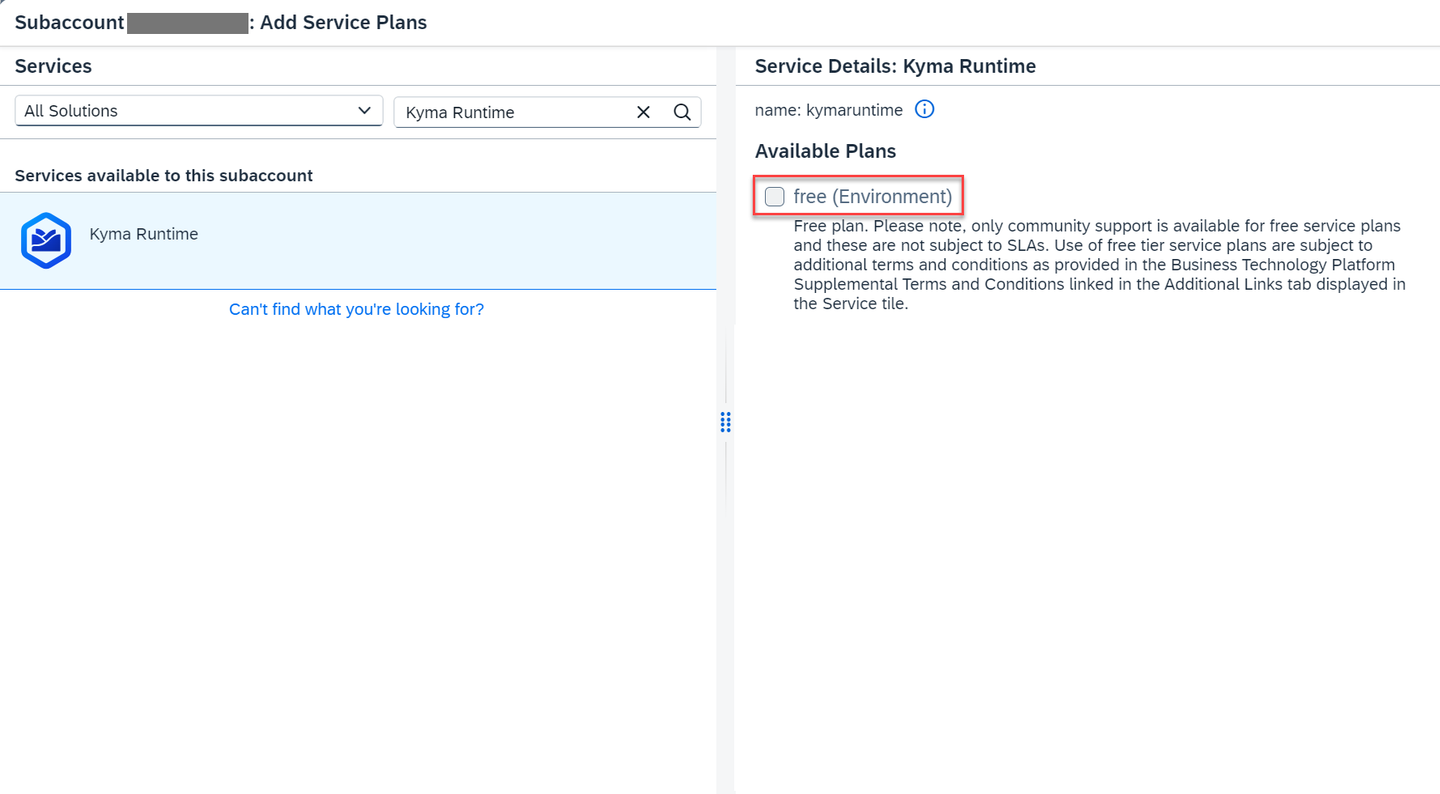Viewport: 1440px width, 794px height.
Task: Click the "name: kymaruntime" text
Action: point(829,110)
